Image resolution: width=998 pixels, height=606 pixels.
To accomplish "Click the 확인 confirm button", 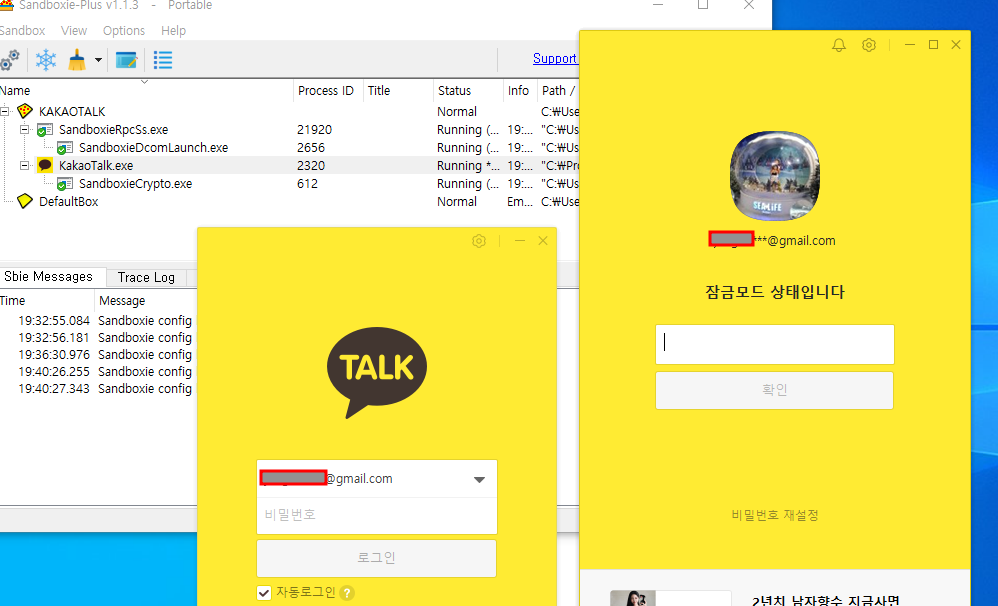I will pos(775,390).
